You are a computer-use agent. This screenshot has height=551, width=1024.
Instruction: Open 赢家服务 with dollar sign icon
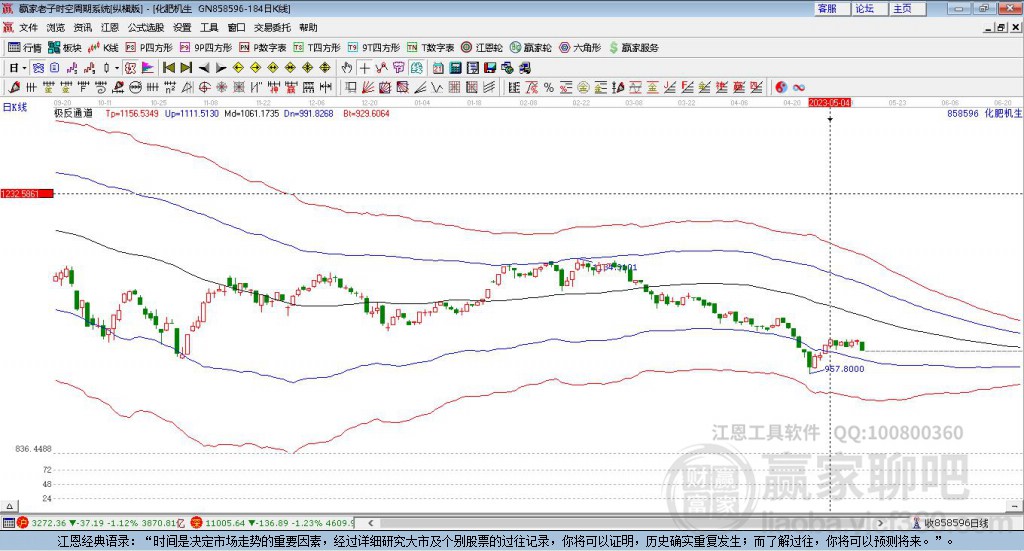633,48
